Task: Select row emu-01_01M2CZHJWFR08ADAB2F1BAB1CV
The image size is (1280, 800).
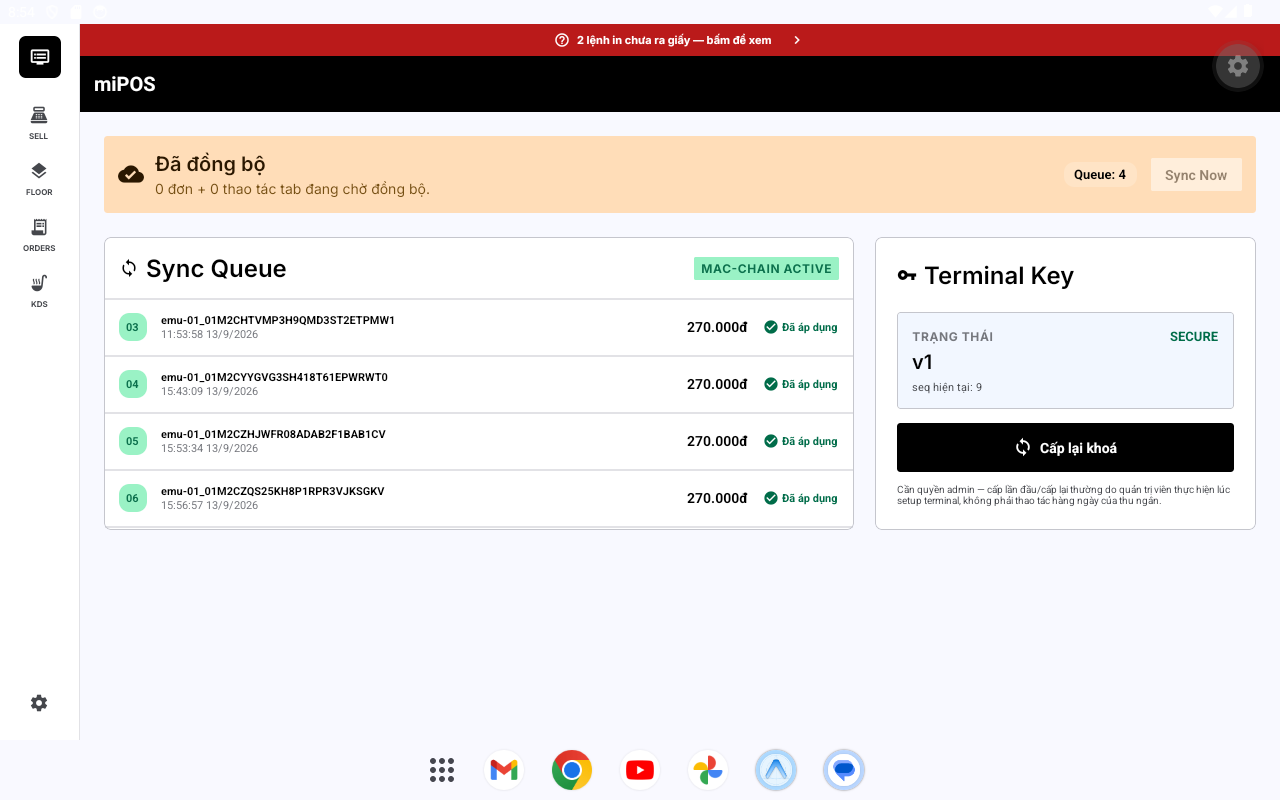Action: (x=479, y=441)
